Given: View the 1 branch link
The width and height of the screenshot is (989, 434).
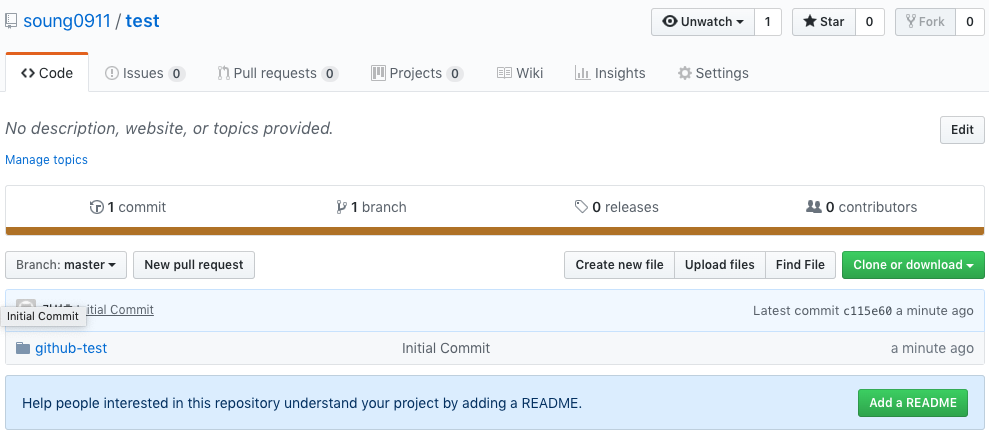Looking at the screenshot, I should click(x=372, y=207).
